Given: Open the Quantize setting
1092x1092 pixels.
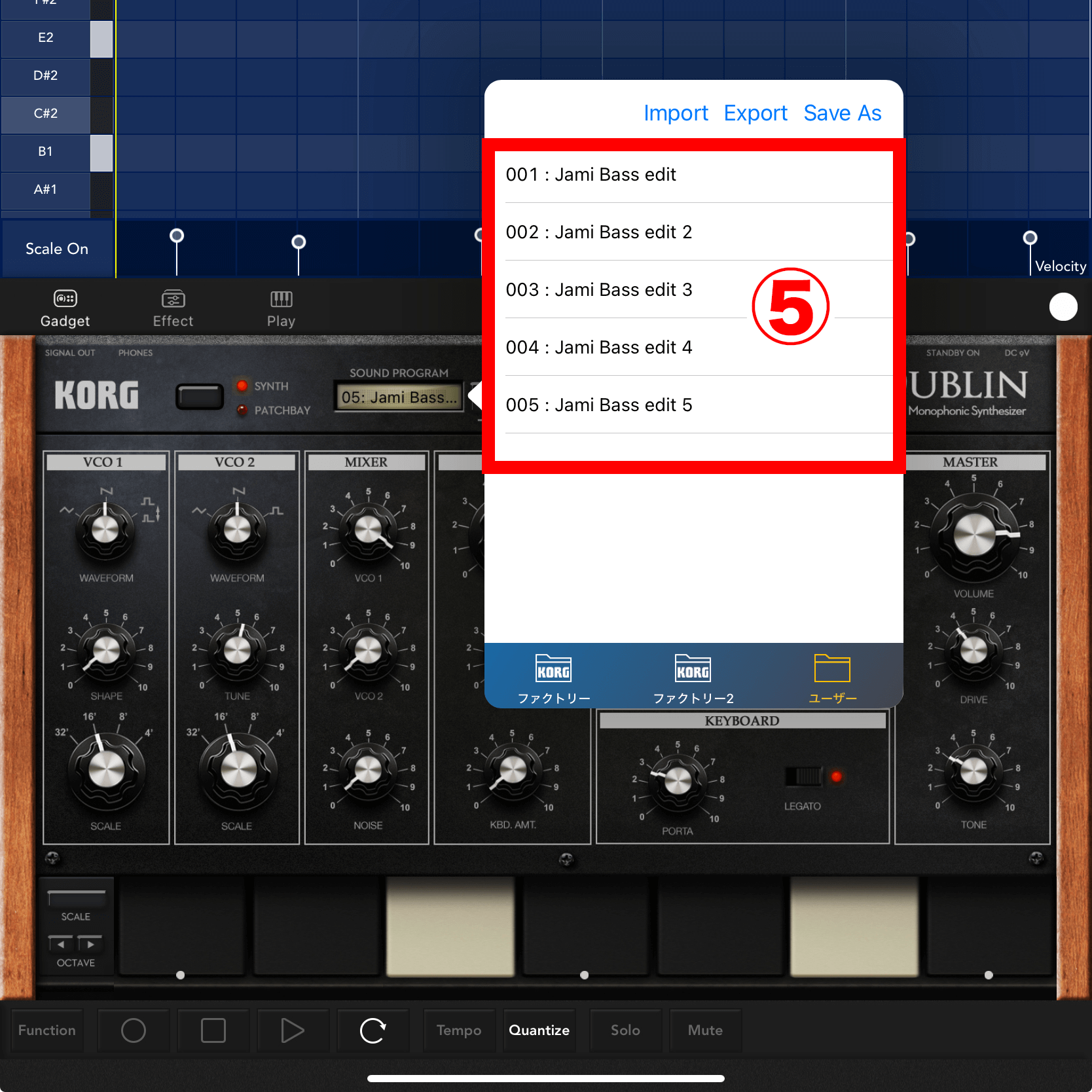Looking at the screenshot, I should [539, 1030].
